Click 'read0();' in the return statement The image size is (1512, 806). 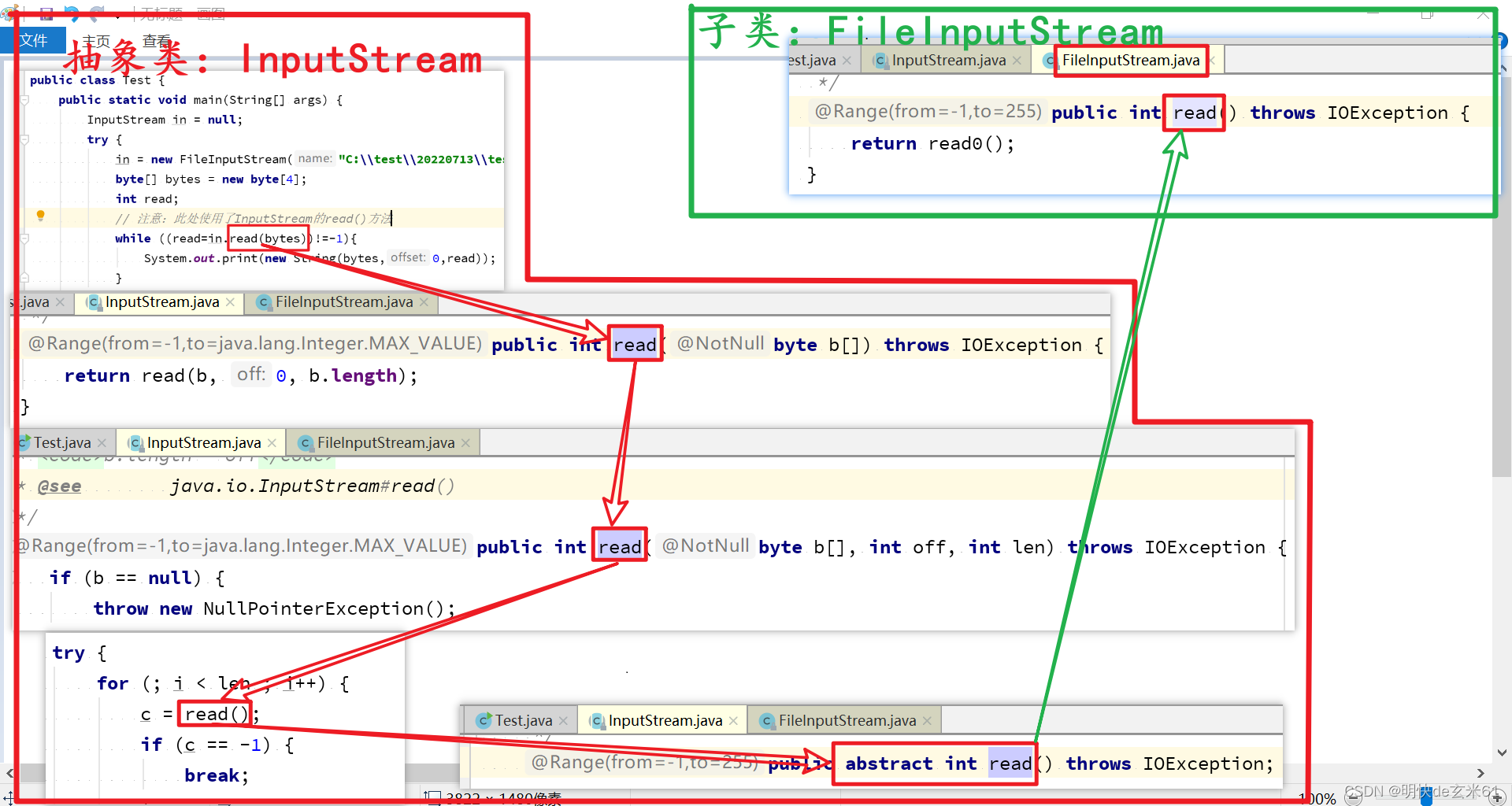971,144
